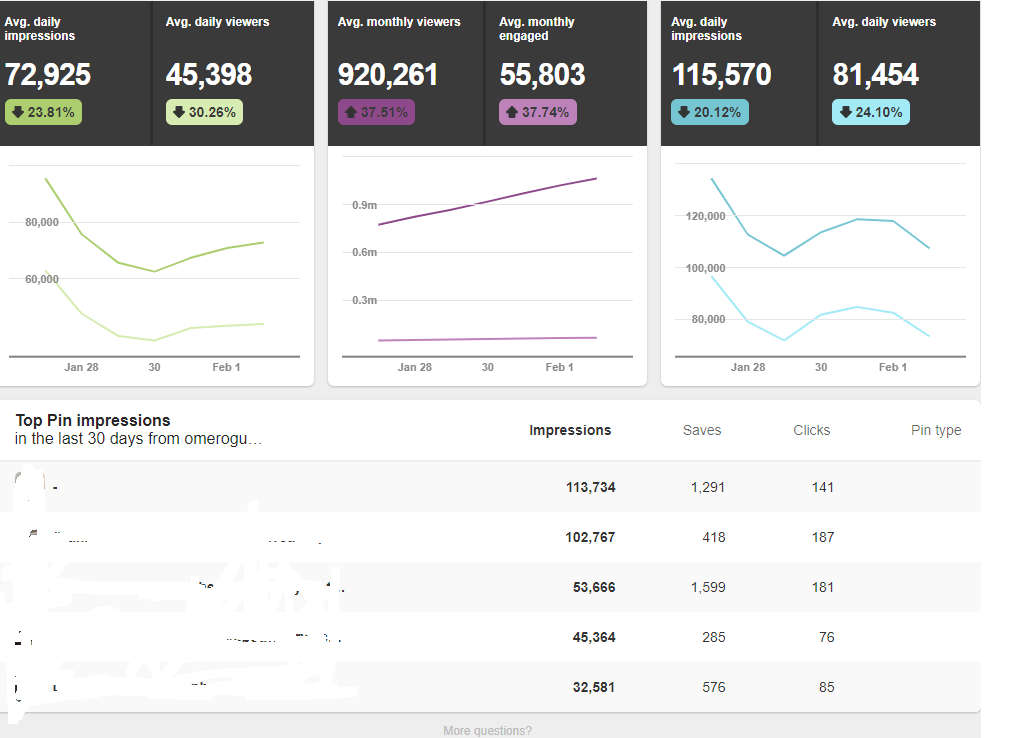Click the 23.81% decrease badge
The width and height of the screenshot is (1009, 738).
pos(43,112)
